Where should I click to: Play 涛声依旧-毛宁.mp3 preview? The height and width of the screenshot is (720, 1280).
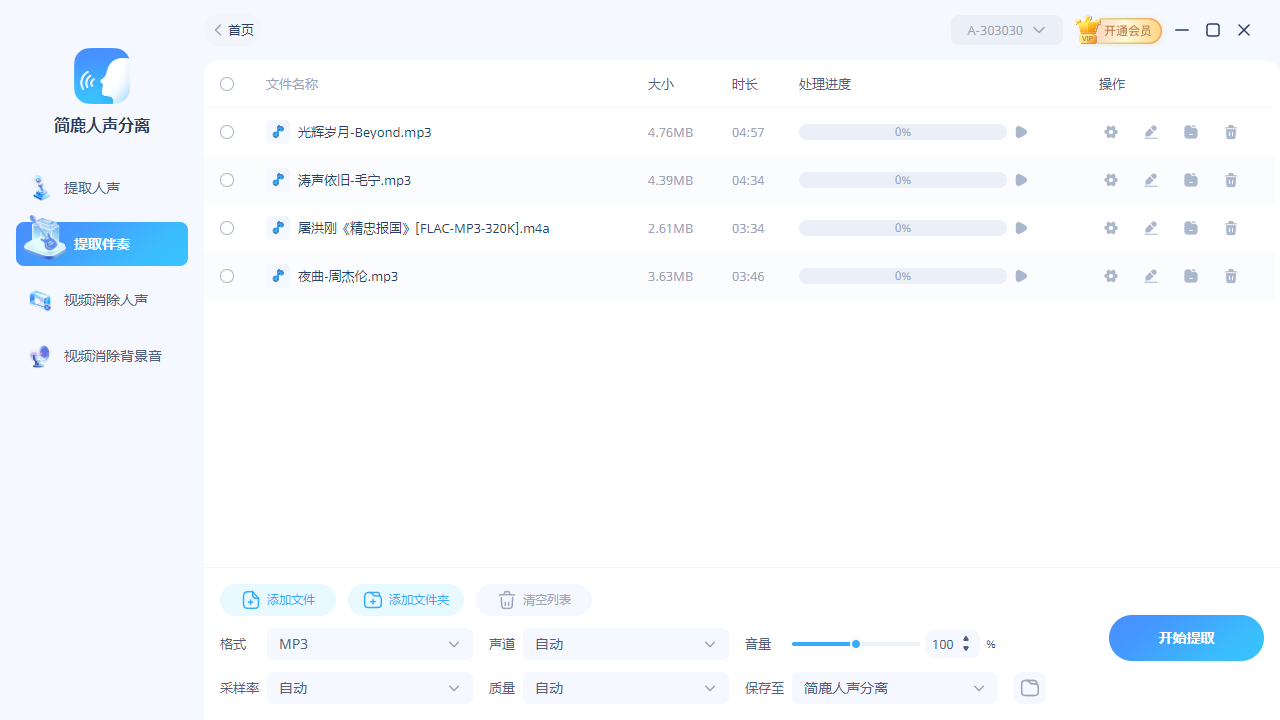[1021, 180]
